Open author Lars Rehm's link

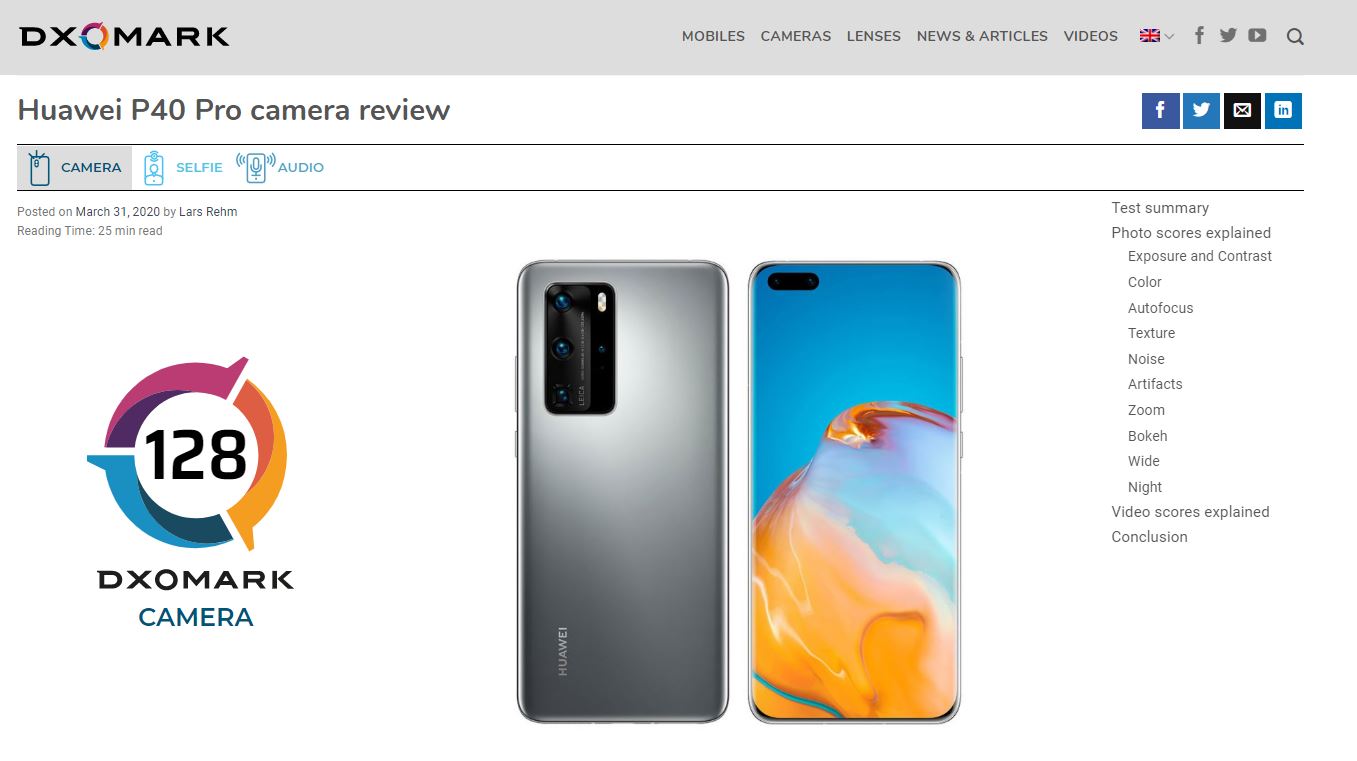208,212
